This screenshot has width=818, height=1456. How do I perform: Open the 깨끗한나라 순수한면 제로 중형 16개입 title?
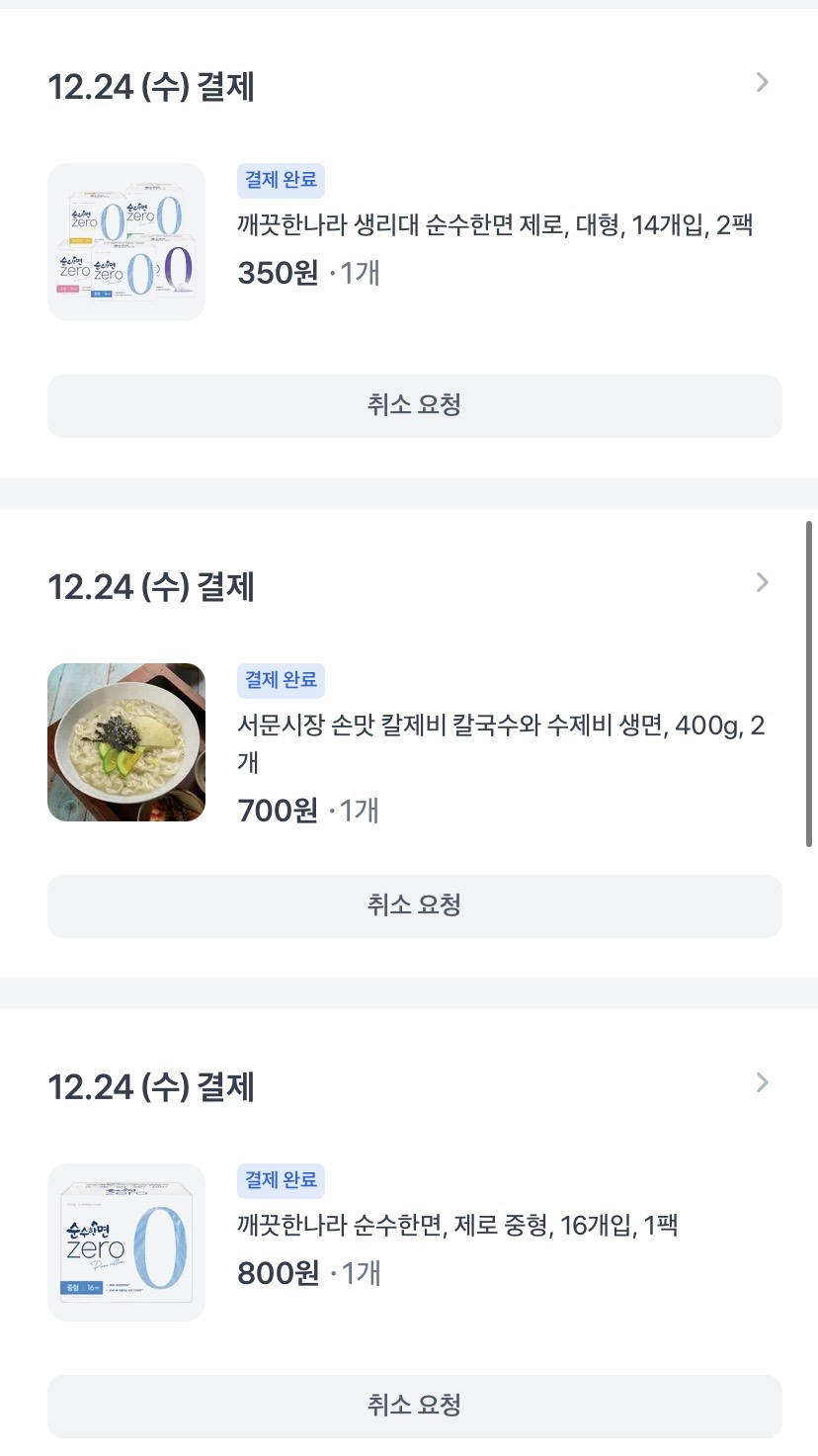point(457,1226)
